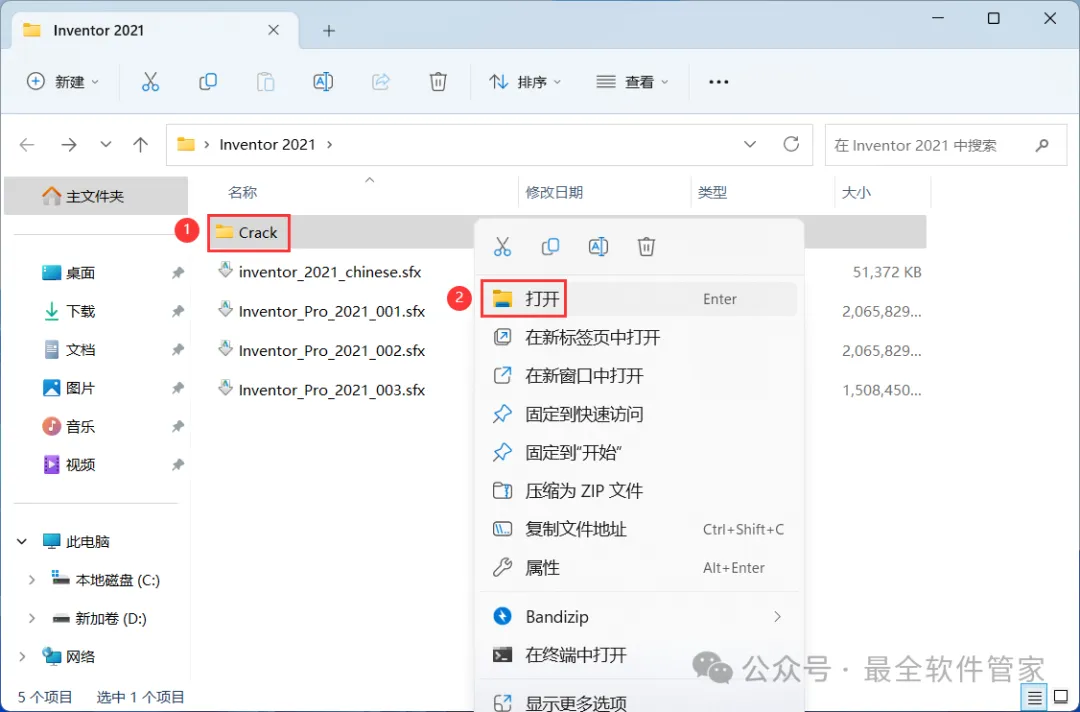Open 主文件夹 in the sidebar

pyautogui.click(x=96, y=196)
